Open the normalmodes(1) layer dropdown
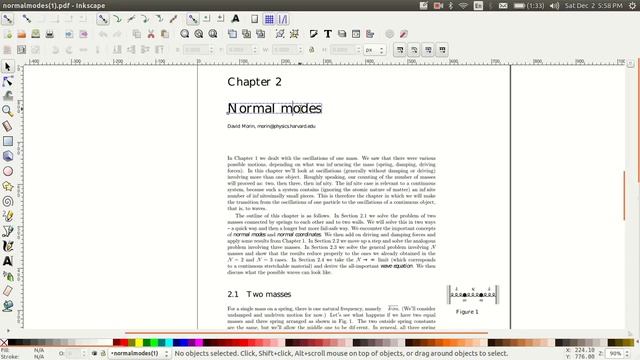 [139, 353]
